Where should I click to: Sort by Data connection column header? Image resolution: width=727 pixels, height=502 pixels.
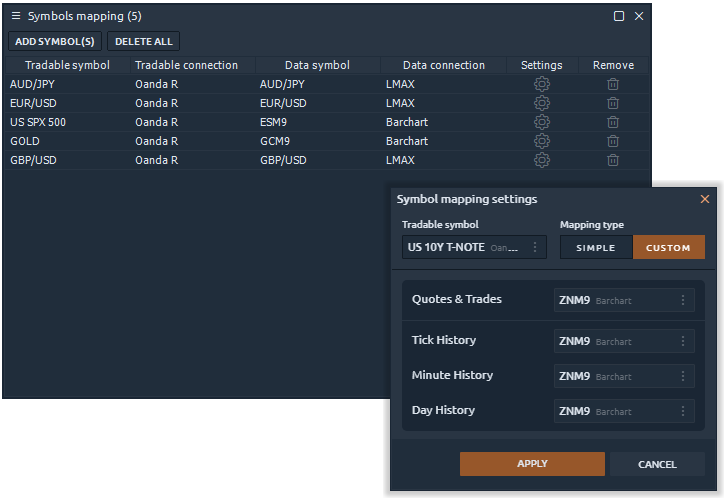click(444, 65)
